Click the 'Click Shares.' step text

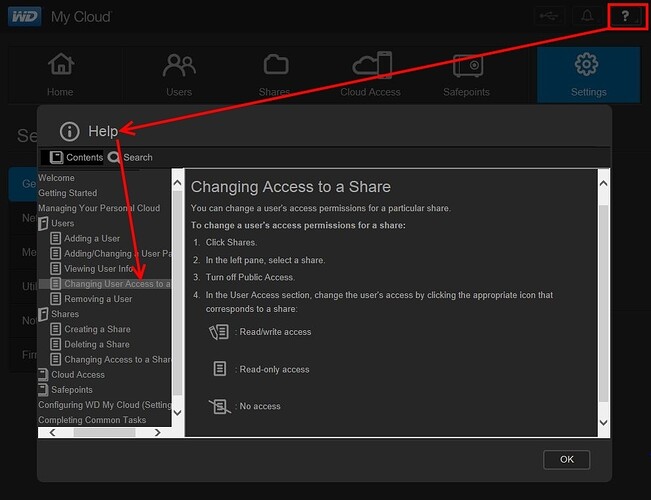click(231, 243)
